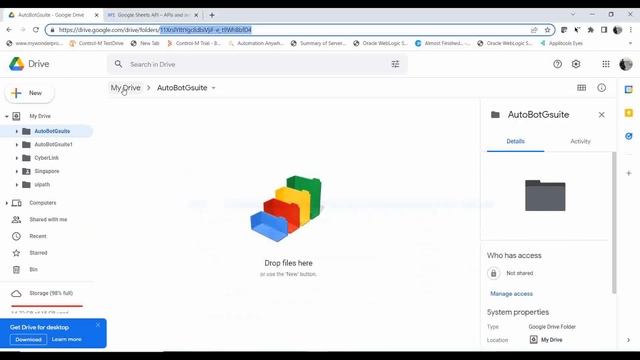Click the search magnifier icon
Viewport: 640px width, 360px height.
pos(118,64)
